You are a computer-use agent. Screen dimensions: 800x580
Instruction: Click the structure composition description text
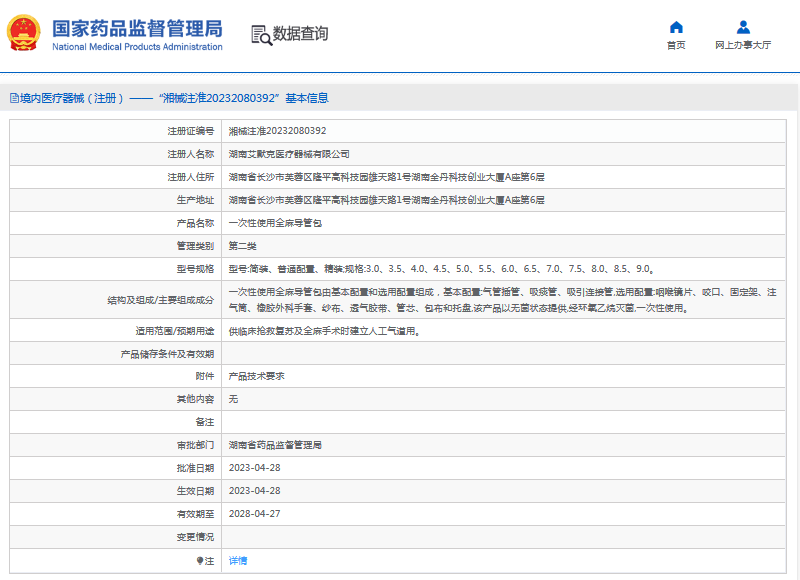(x=503, y=300)
